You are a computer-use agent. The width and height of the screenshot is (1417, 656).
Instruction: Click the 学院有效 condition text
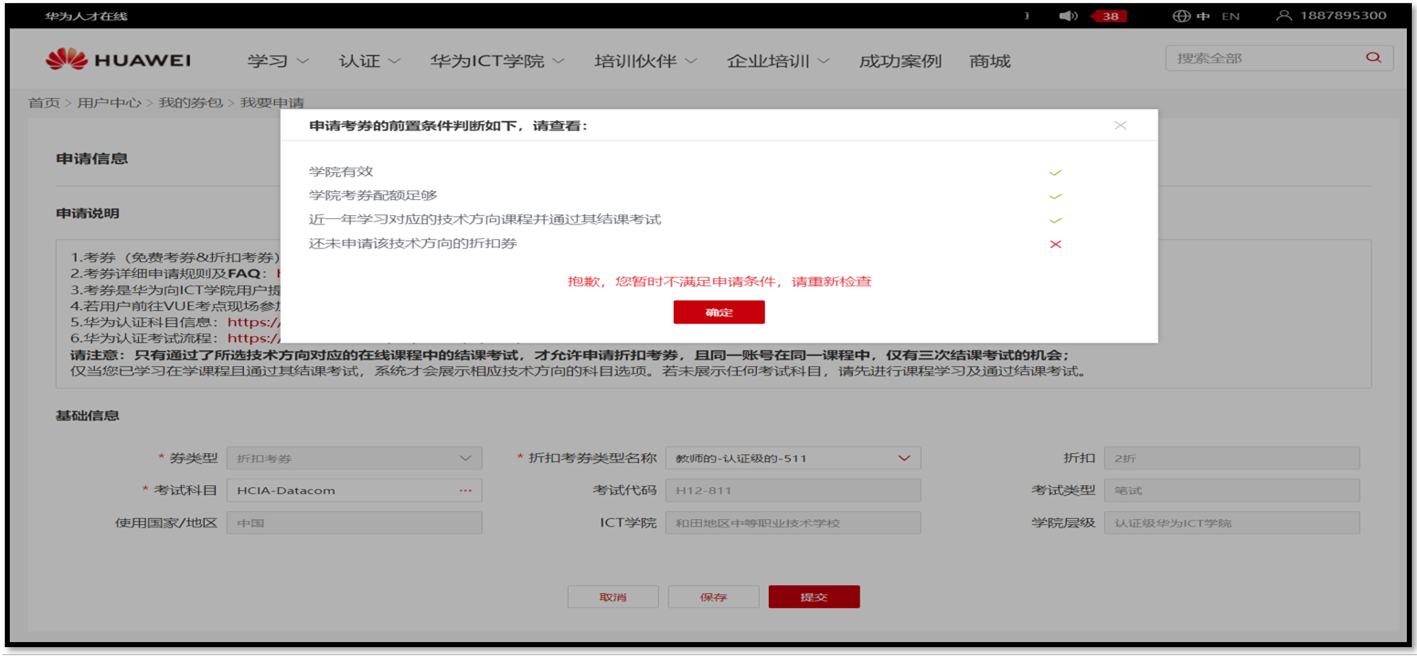(341, 172)
